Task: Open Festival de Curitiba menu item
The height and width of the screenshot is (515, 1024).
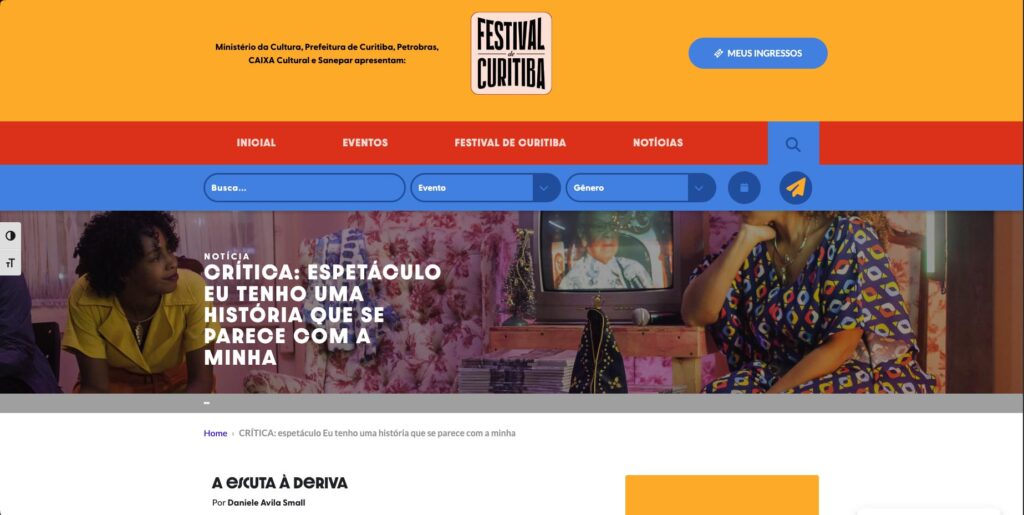Action: 510,142
